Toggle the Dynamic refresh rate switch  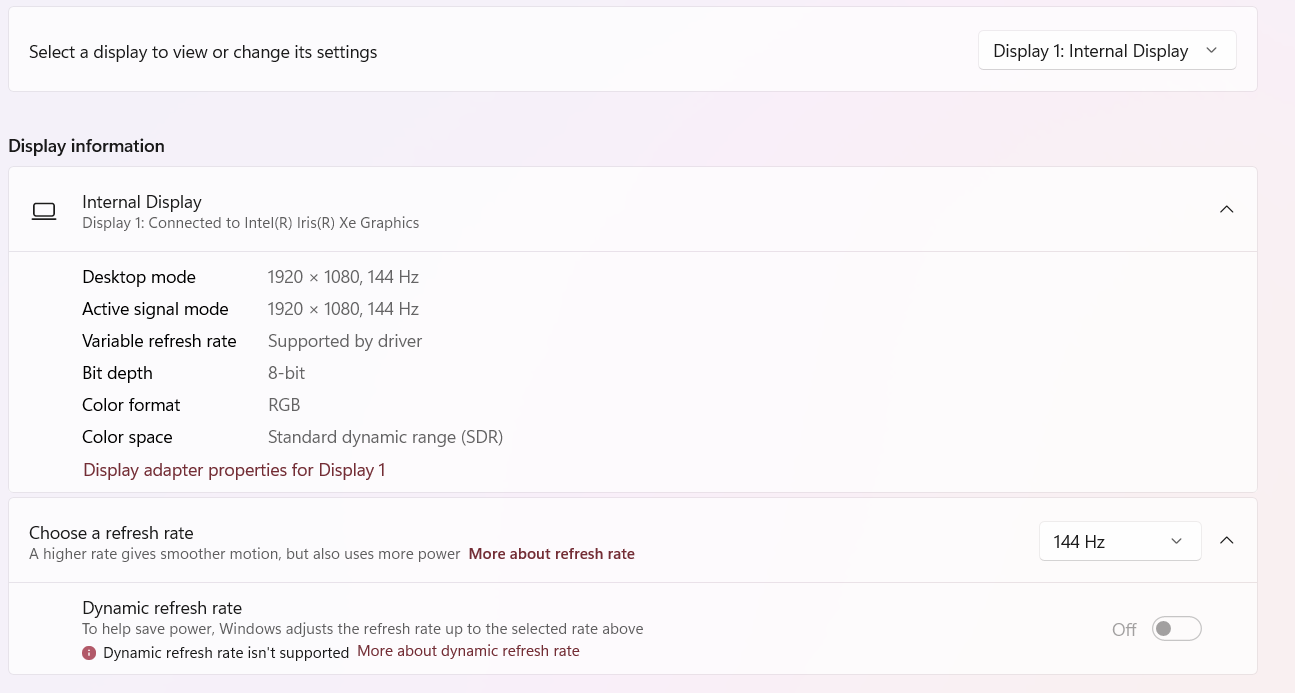(1176, 628)
